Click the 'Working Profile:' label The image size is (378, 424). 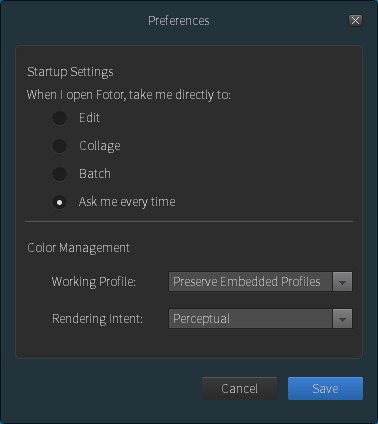click(x=94, y=282)
